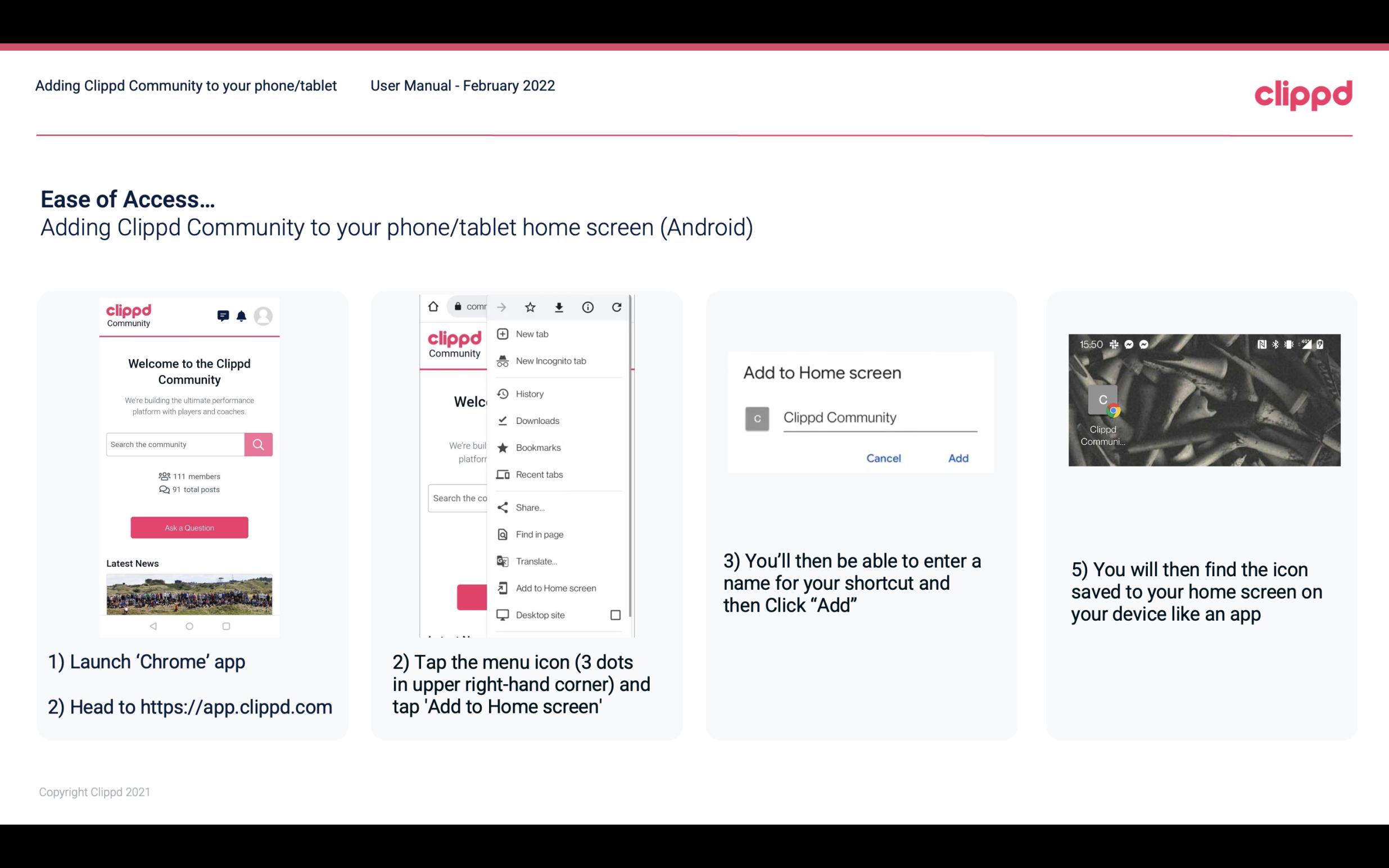Expand the Downloads menu option
The image size is (1389, 868).
pos(537,420)
